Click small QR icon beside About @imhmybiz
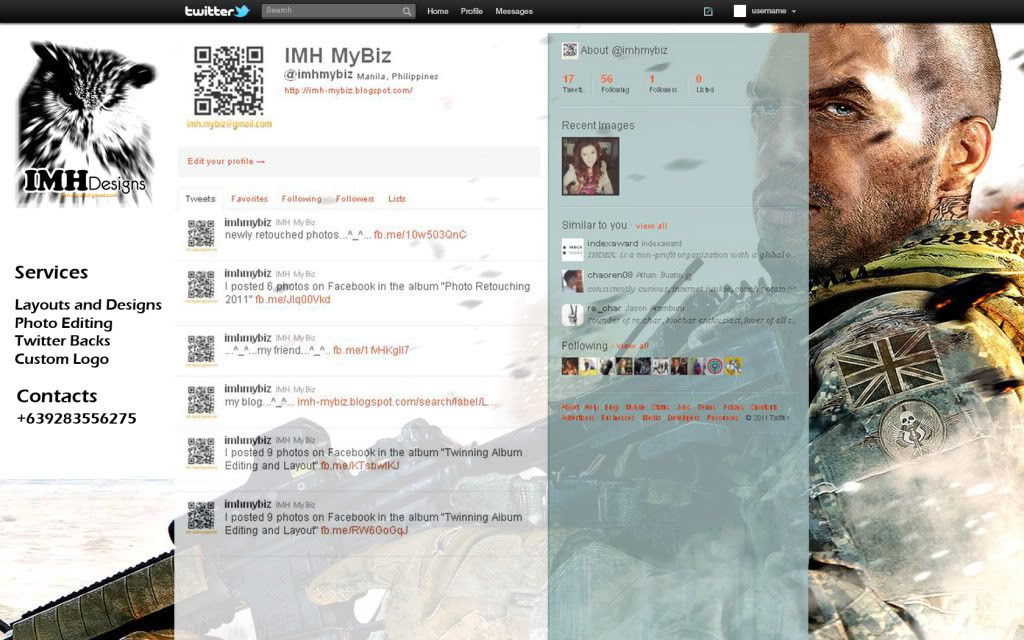 click(x=569, y=50)
